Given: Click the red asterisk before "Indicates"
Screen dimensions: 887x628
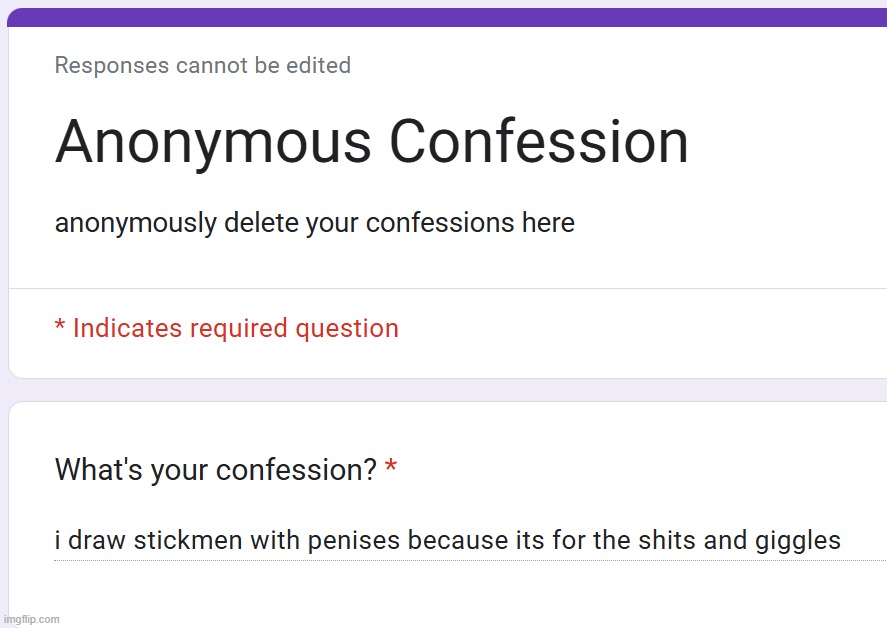Looking at the screenshot, I should click(60, 328).
